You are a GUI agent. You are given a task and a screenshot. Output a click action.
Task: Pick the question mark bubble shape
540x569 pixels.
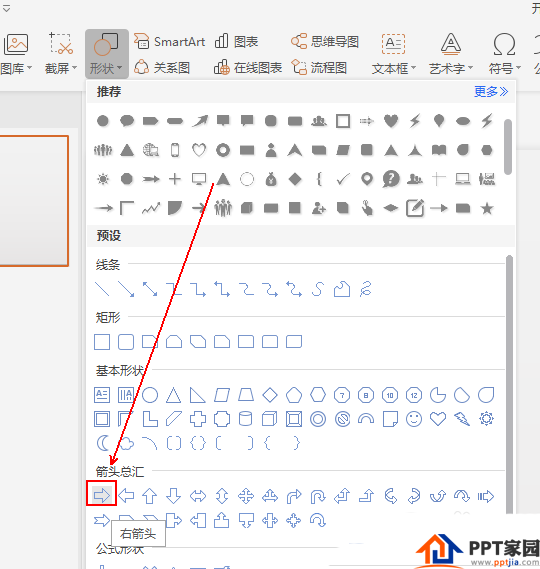click(x=391, y=179)
